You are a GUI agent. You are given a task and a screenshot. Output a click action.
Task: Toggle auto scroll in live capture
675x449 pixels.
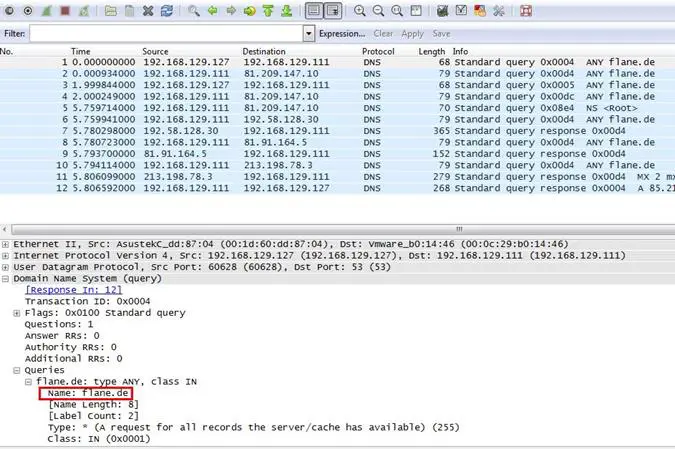tap(333, 11)
